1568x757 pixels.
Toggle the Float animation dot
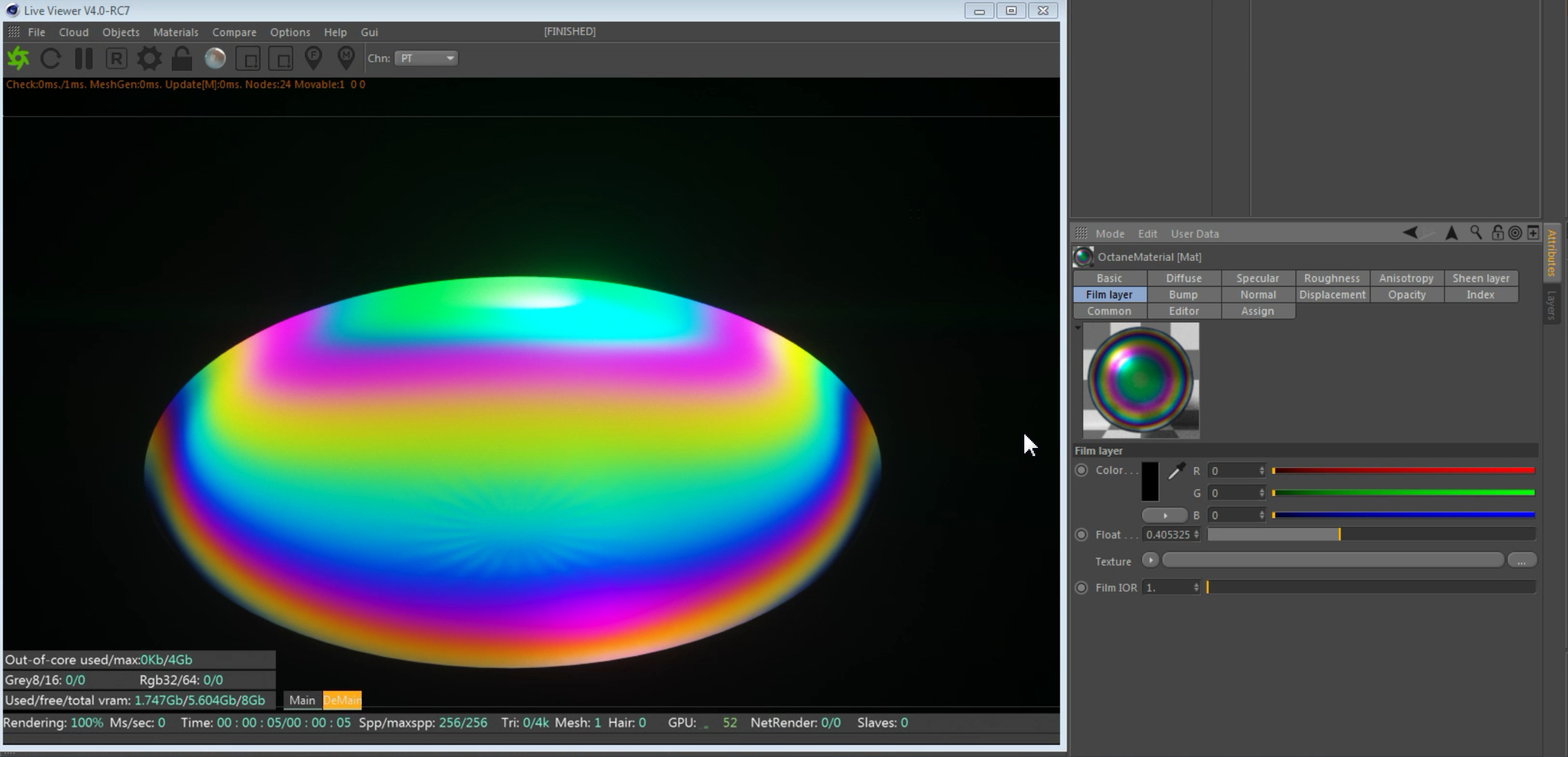(1081, 535)
